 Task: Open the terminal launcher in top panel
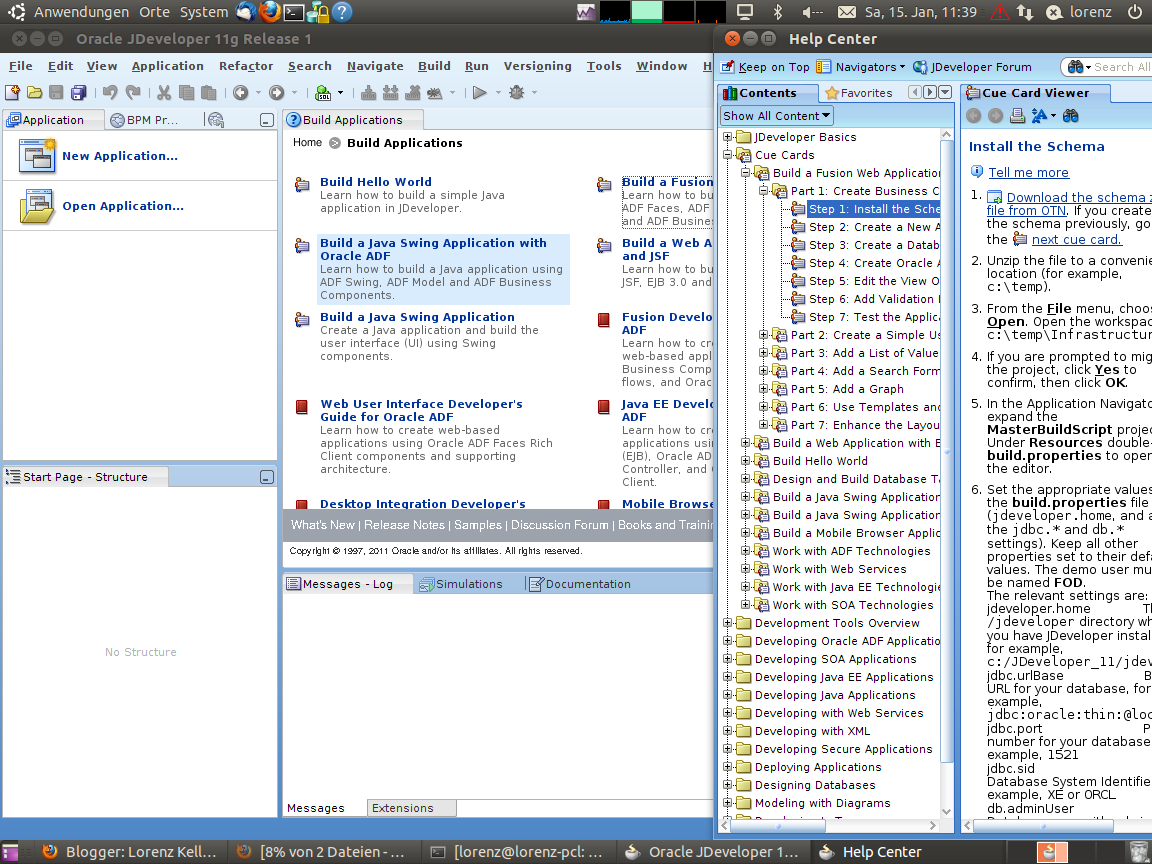[x=294, y=12]
